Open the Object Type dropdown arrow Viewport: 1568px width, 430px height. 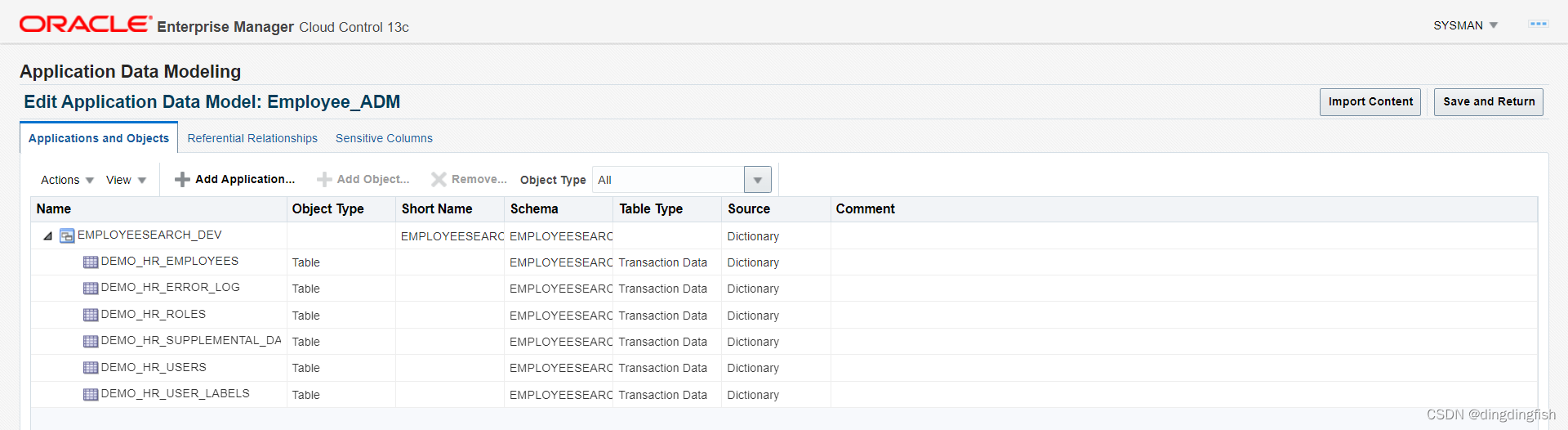tap(757, 180)
